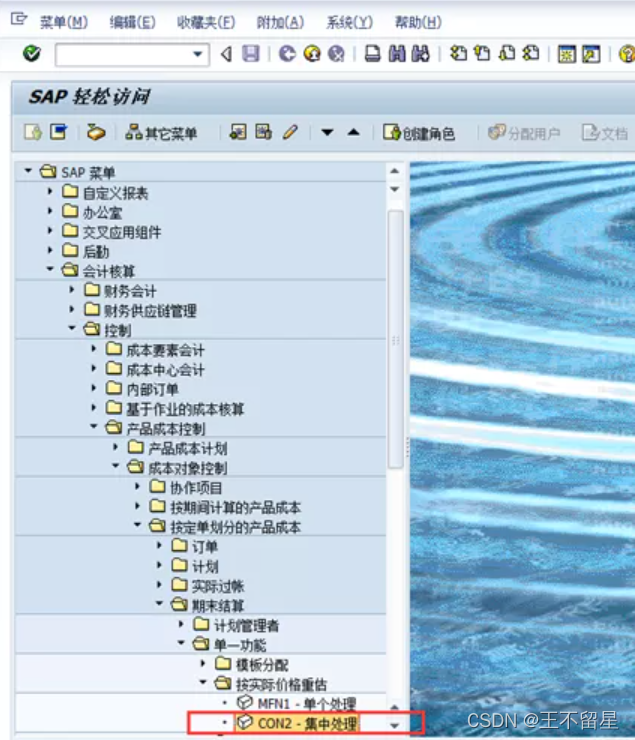This screenshot has height=740, width=635.
Task: Click the Last Page icon
Action: [x=531, y=54]
